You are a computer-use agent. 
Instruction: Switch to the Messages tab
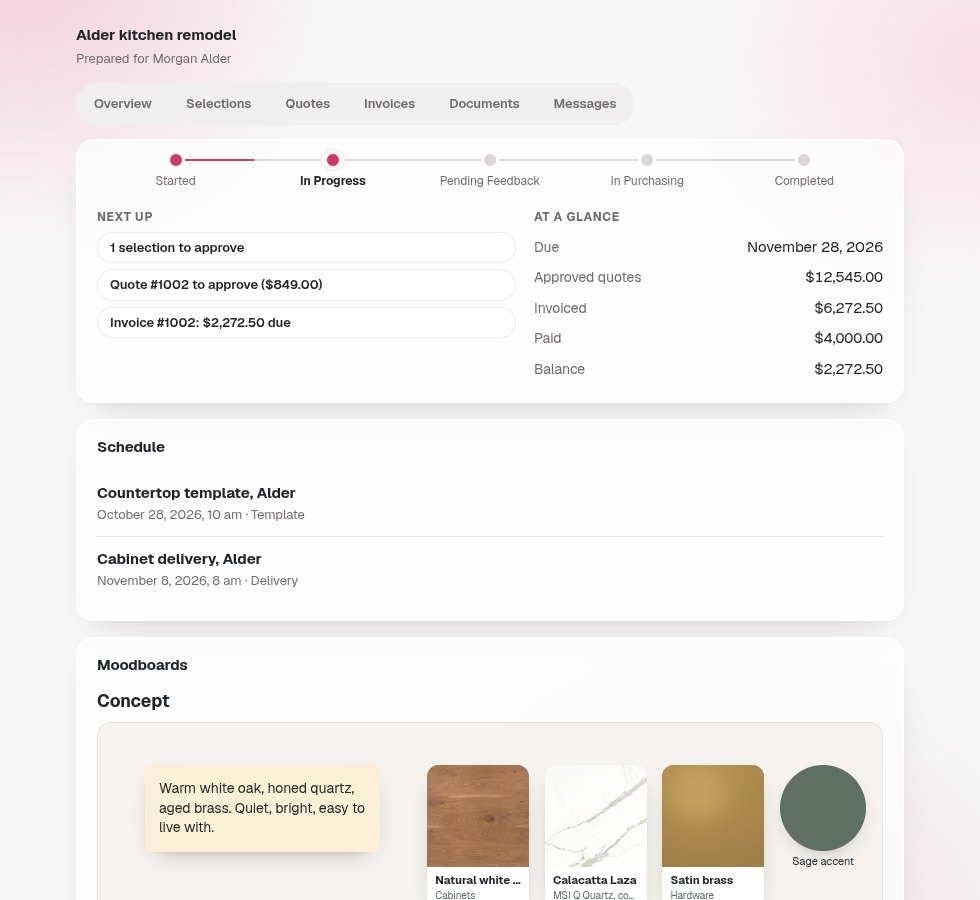pos(585,104)
